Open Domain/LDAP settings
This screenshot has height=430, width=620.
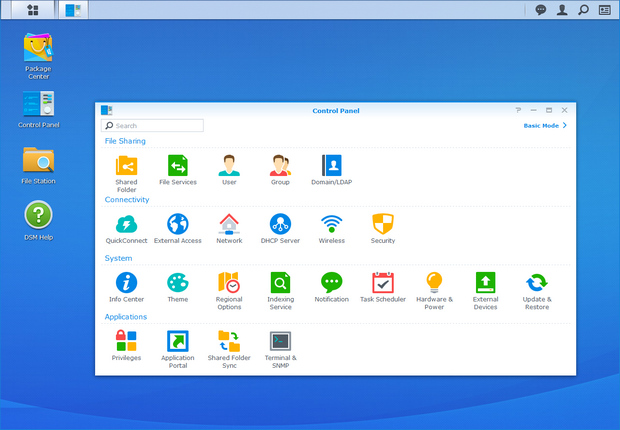point(331,170)
